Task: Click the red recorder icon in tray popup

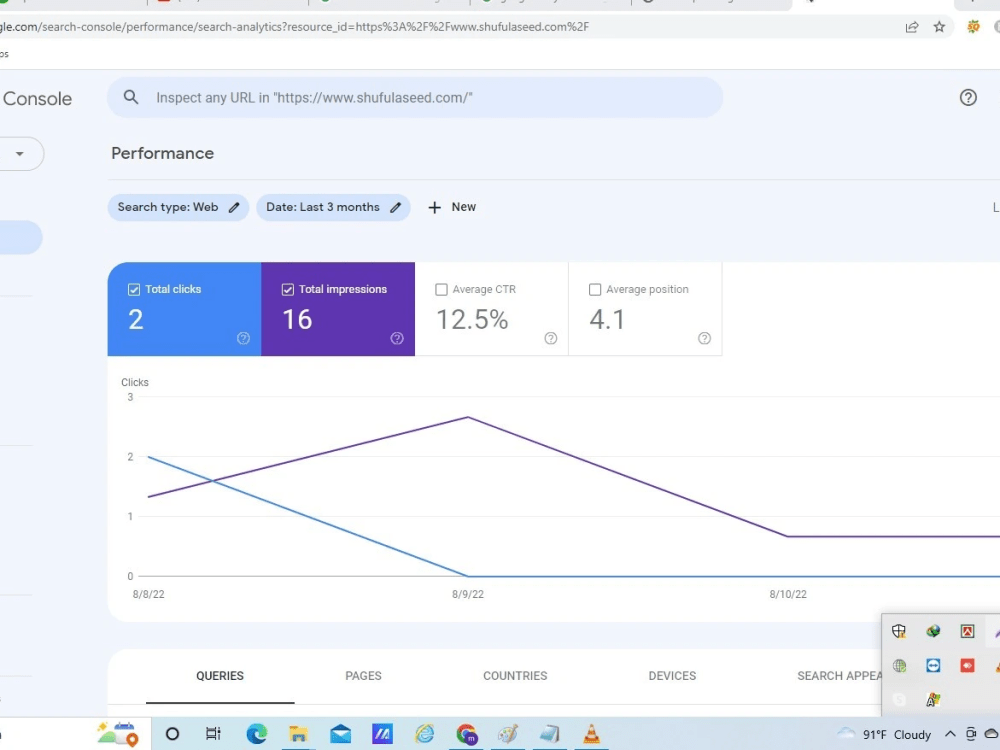Action: coord(967,666)
